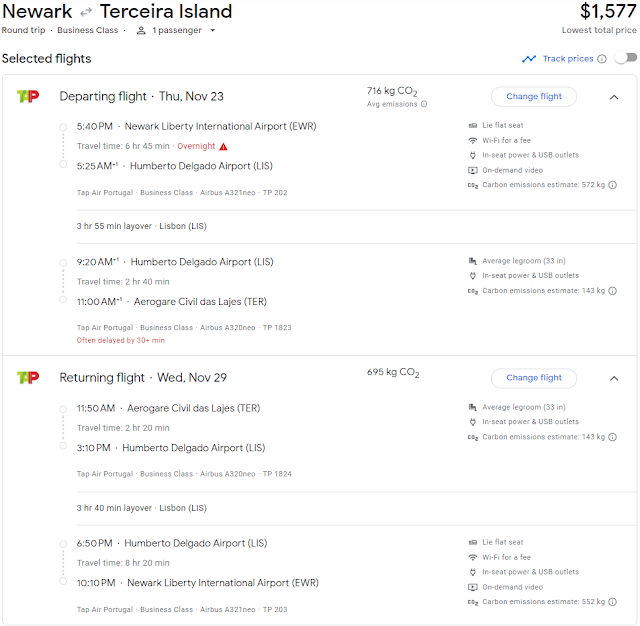Image resolution: width=640 pixels, height=626 pixels.
Task: Click the Track prices label
Action: pos(568,59)
